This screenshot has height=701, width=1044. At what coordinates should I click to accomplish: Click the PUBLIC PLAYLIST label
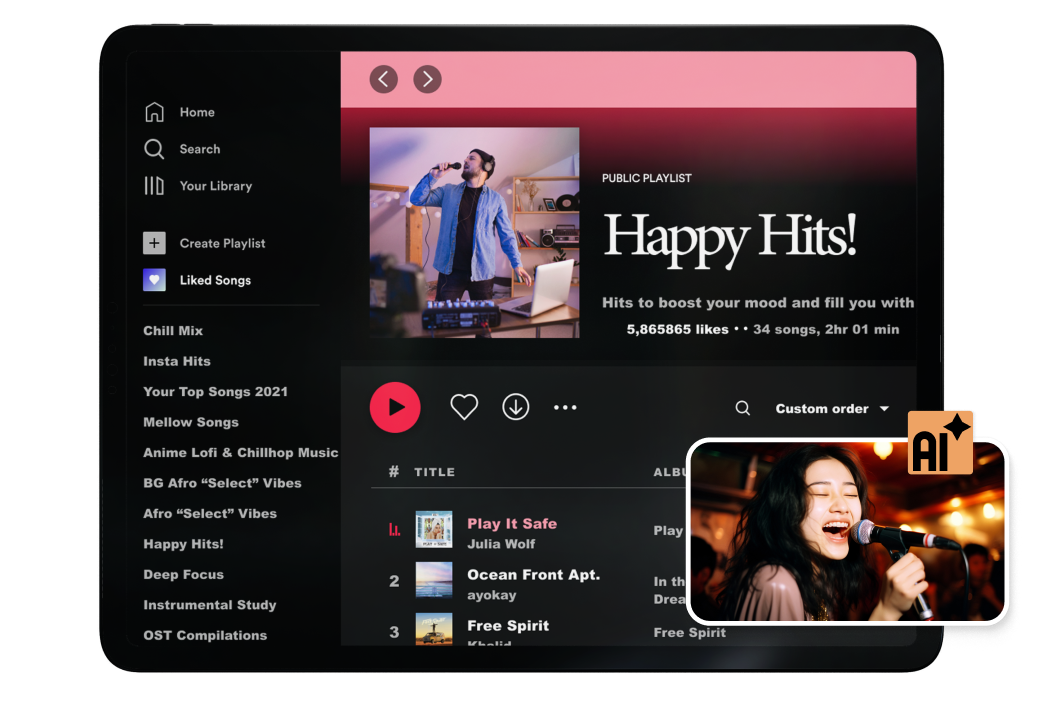click(647, 178)
